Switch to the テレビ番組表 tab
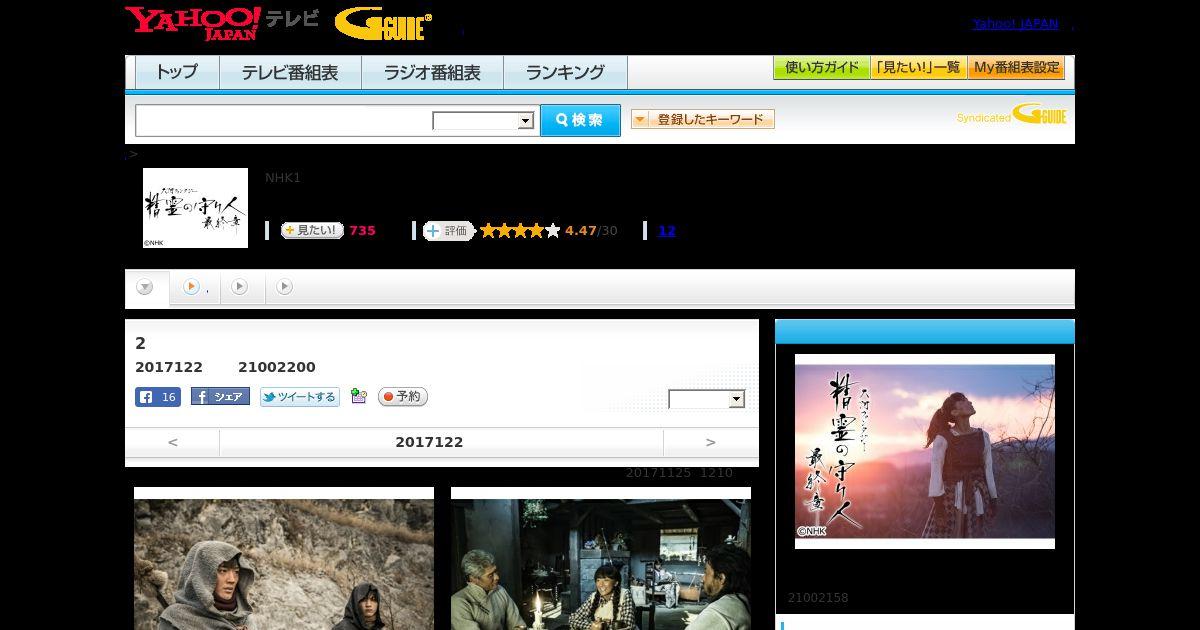The image size is (1200, 630). click(x=290, y=73)
